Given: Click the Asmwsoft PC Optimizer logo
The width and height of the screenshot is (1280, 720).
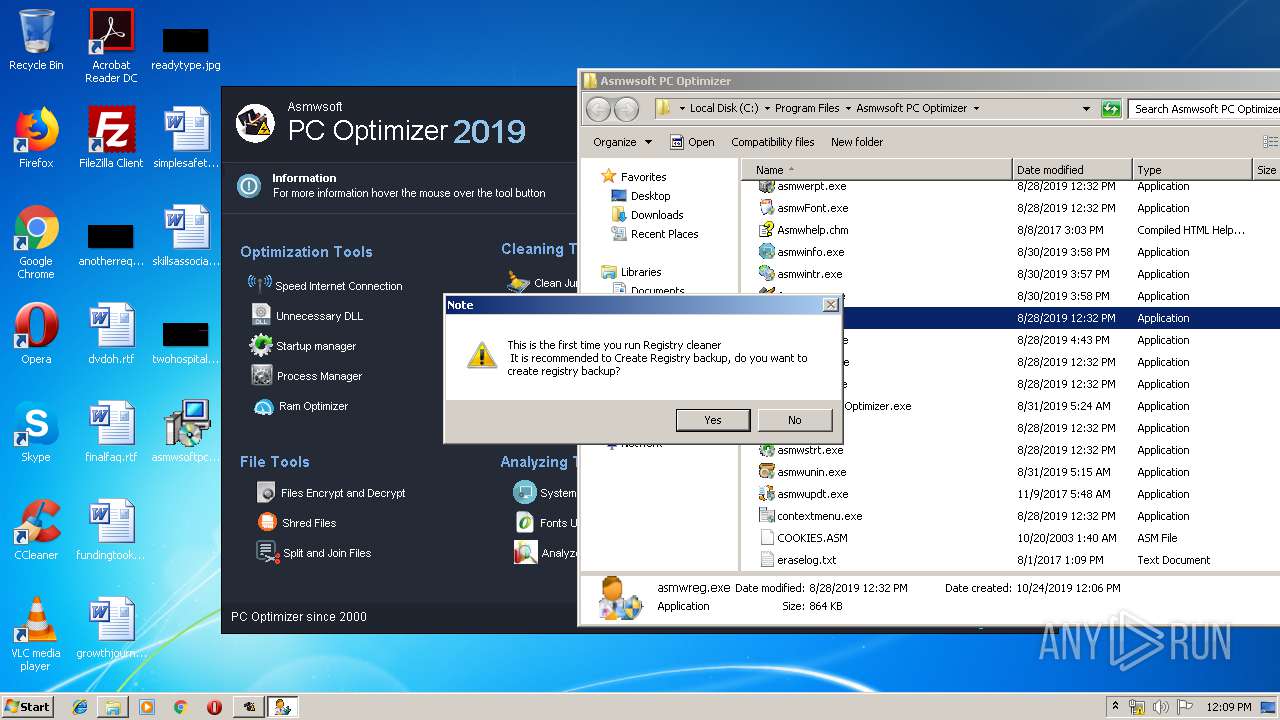Looking at the screenshot, I should tap(255, 123).
